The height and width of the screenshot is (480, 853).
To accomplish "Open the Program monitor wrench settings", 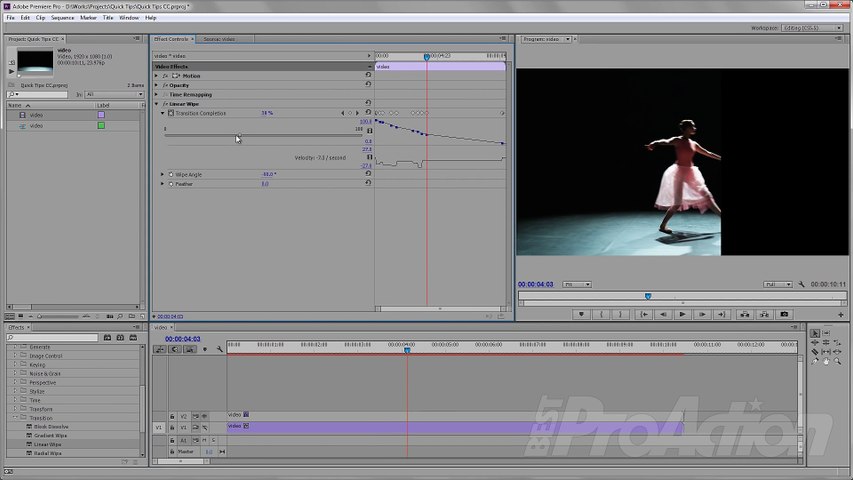I will [x=802, y=284].
